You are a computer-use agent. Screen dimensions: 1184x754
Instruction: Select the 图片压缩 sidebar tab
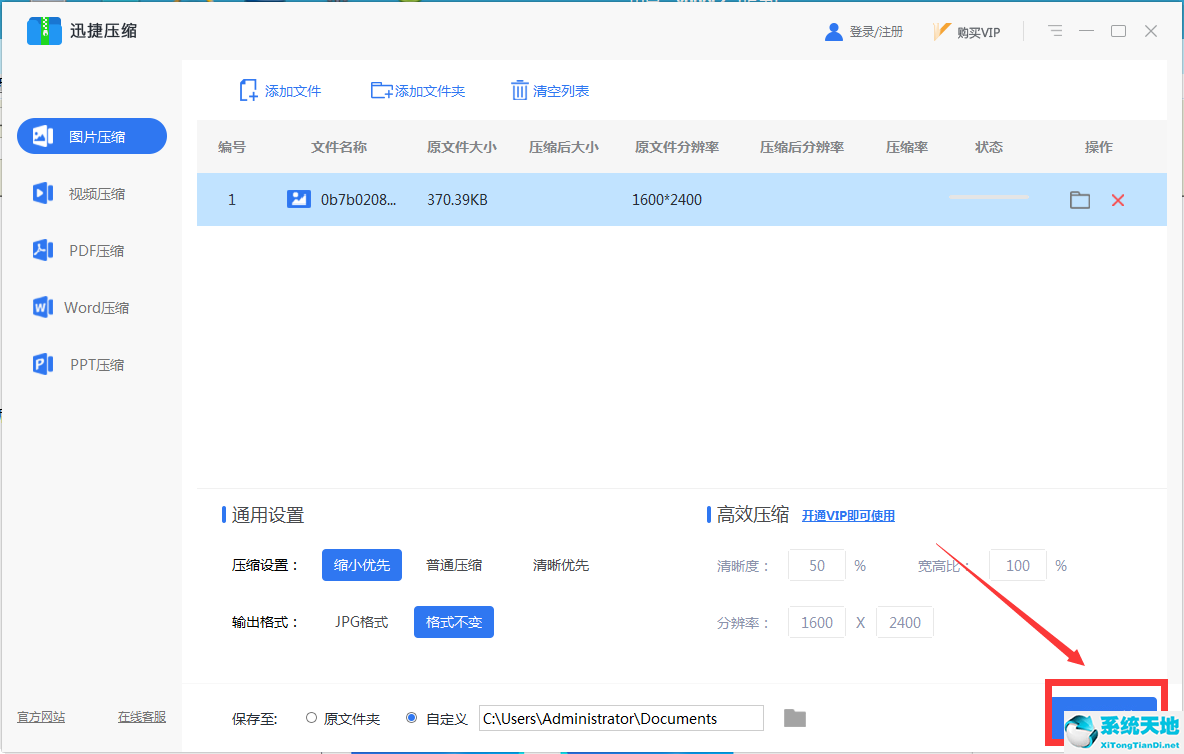click(92, 136)
